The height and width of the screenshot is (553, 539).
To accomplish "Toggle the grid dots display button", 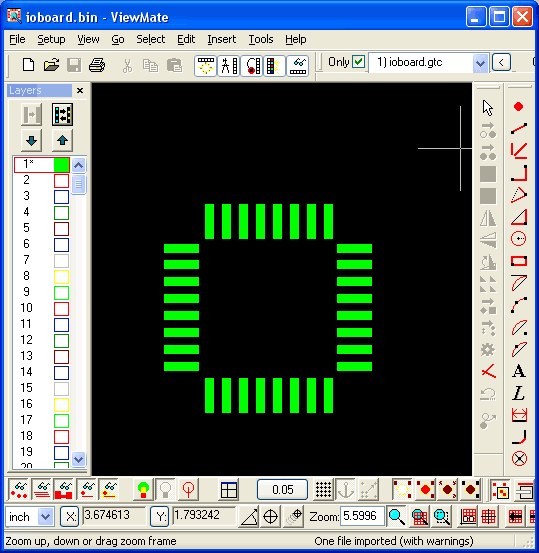I will click(323, 490).
